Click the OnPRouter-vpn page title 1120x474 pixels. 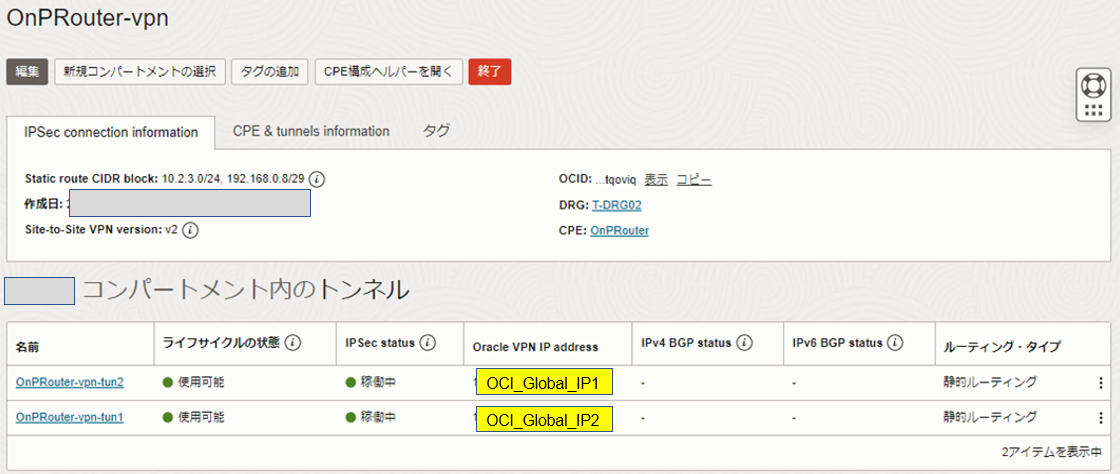click(87, 19)
